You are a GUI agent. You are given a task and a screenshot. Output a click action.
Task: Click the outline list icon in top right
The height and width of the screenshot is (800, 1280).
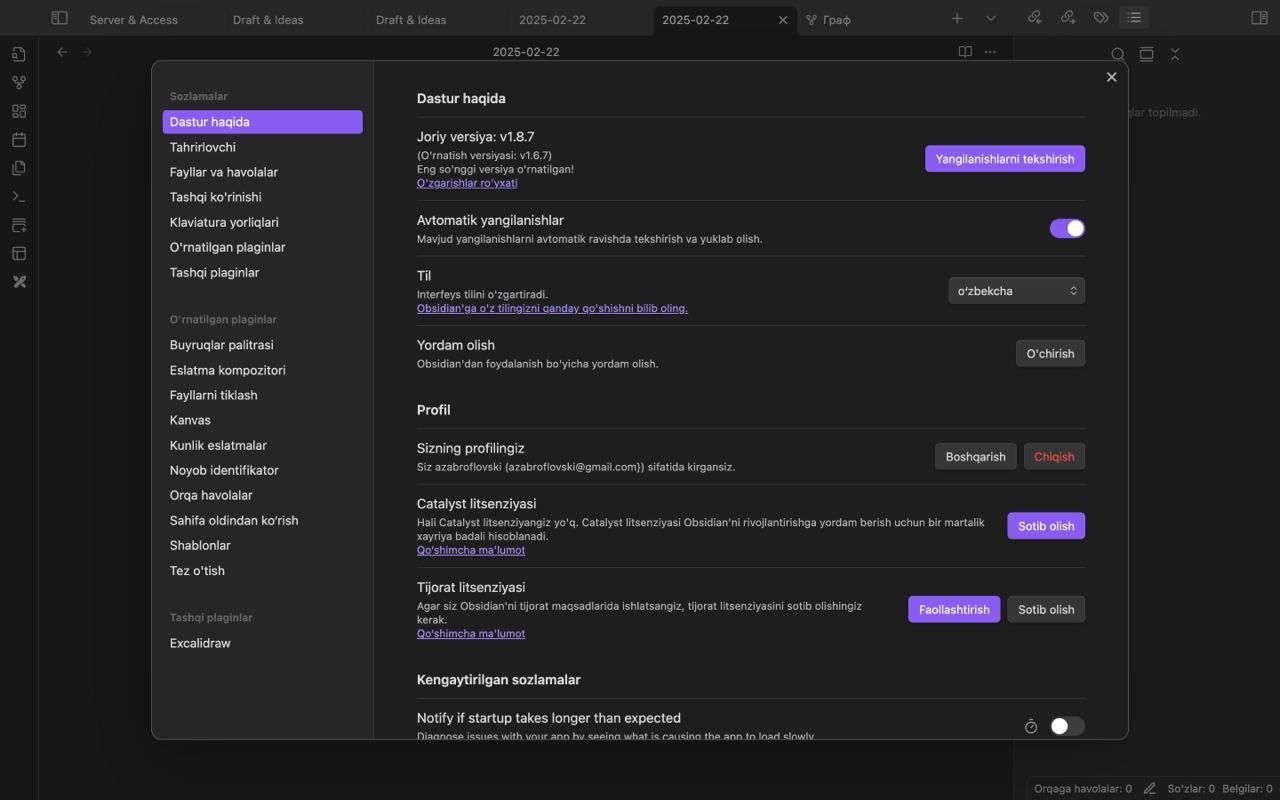coord(1133,18)
